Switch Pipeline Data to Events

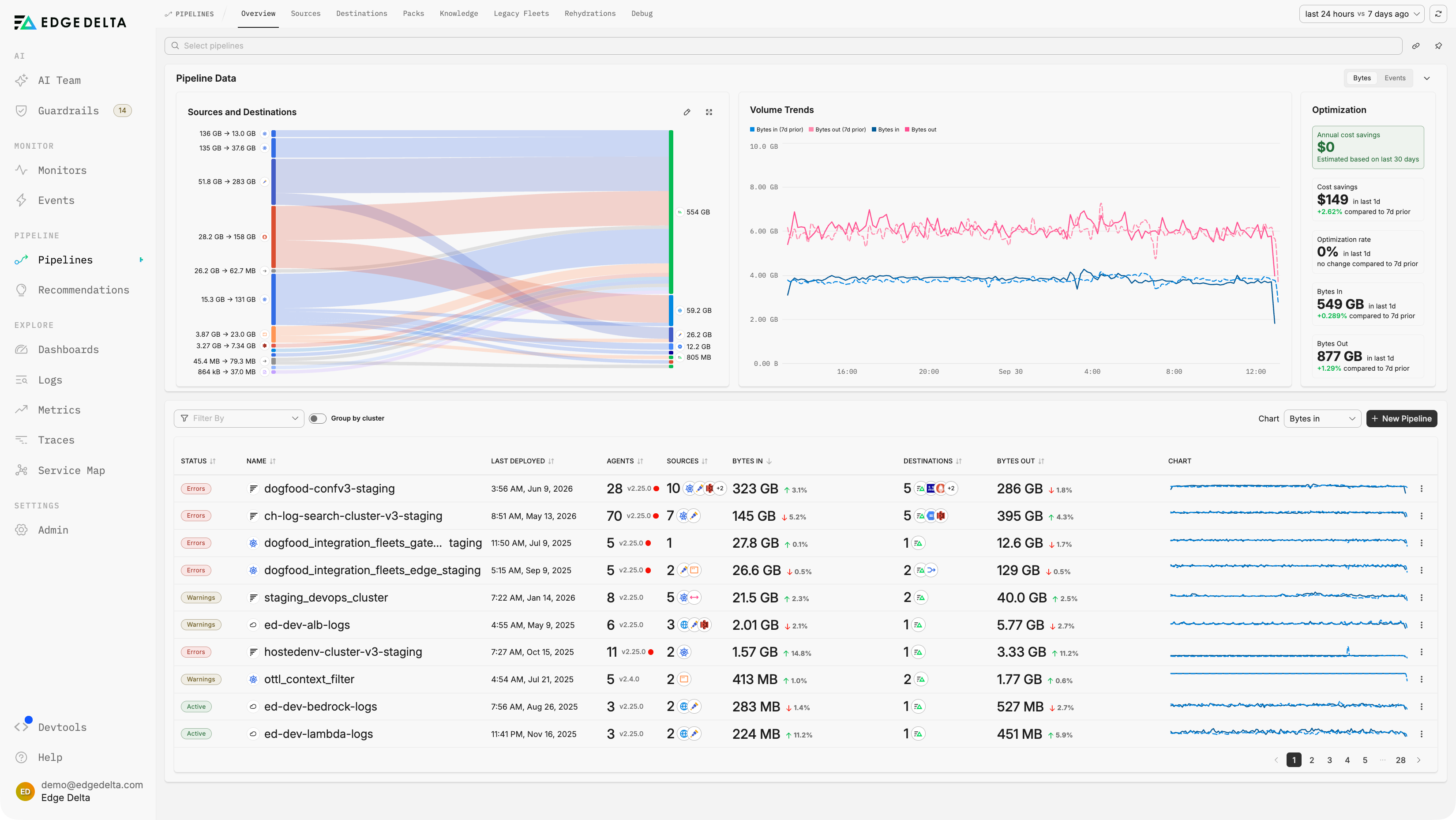(1394, 78)
